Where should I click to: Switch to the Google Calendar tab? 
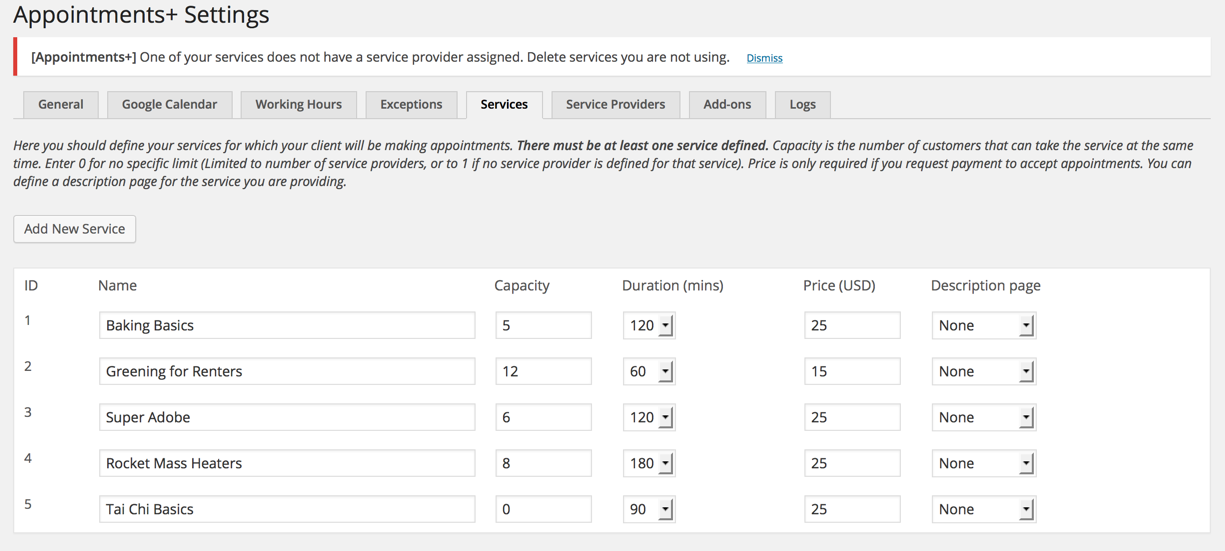click(169, 104)
